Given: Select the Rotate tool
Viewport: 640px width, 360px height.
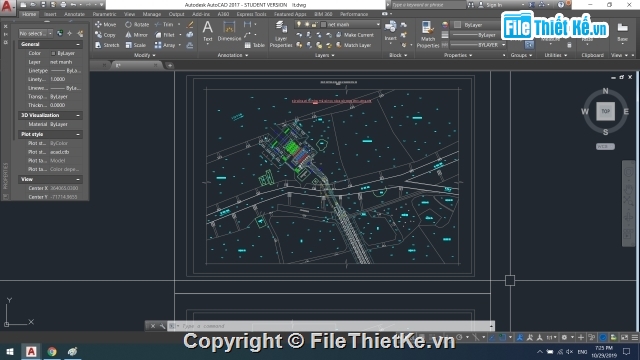Looking at the screenshot, I should (x=137, y=24).
